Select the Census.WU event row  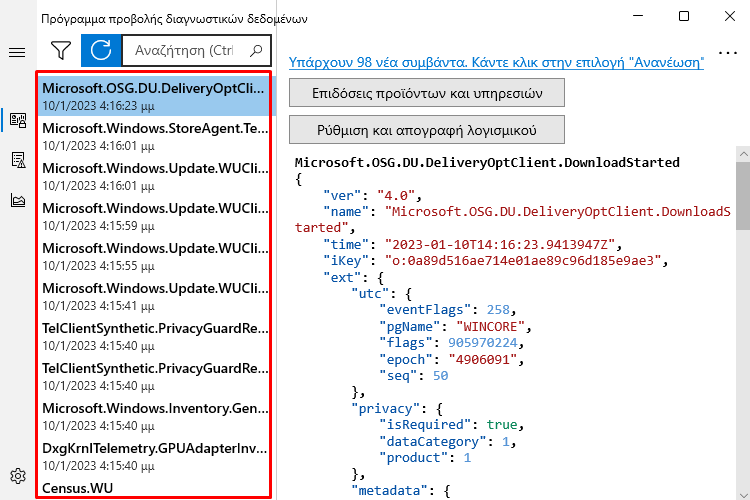[154, 488]
